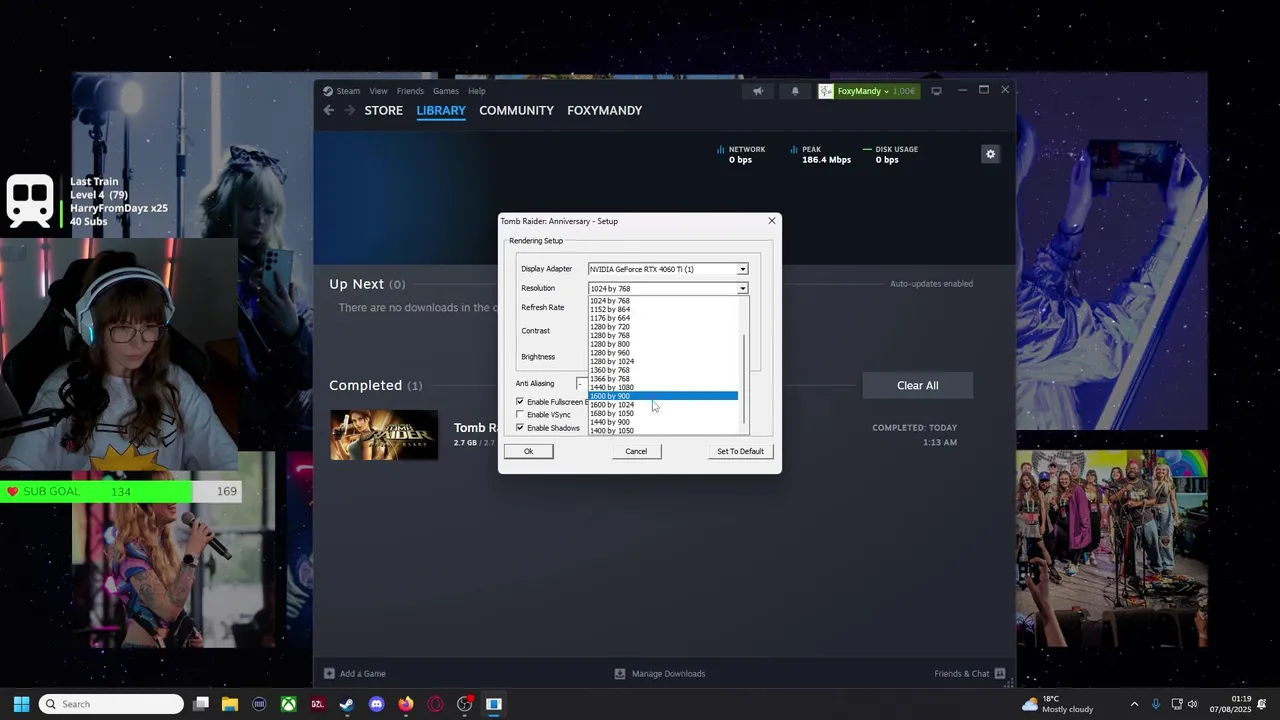This screenshot has width=1280, height=720.
Task: Open Firefox from the taskbar
Action: pyautogui.click(x=405, y=704)
